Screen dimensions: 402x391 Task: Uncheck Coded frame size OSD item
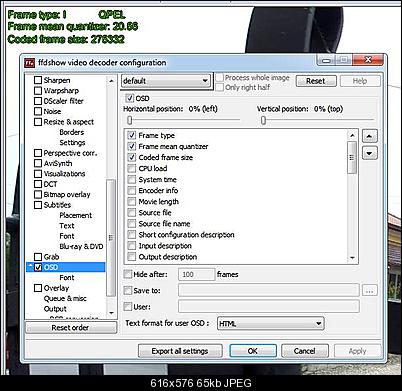click(132, 157)
